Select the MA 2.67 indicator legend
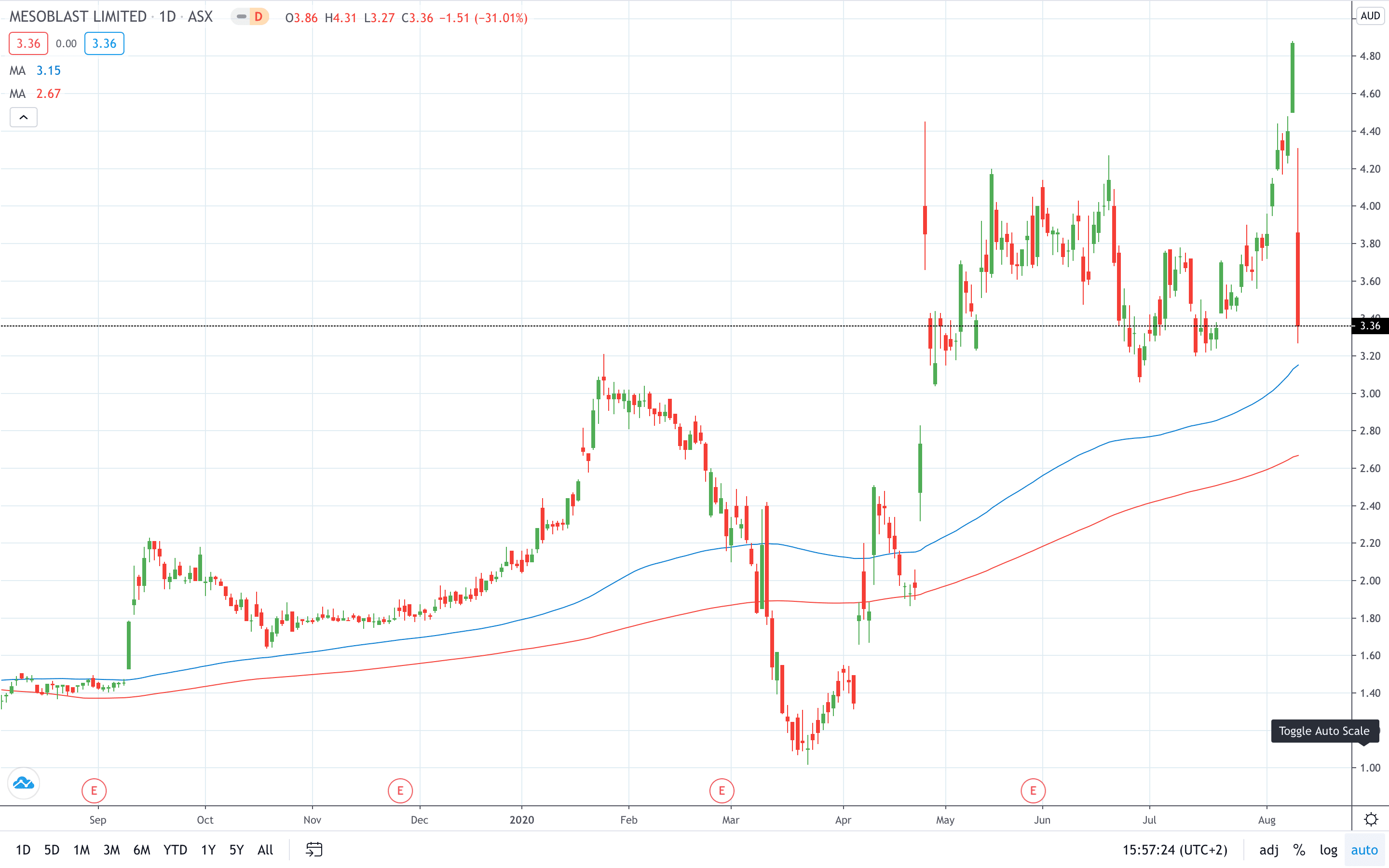 click(35, 94)
